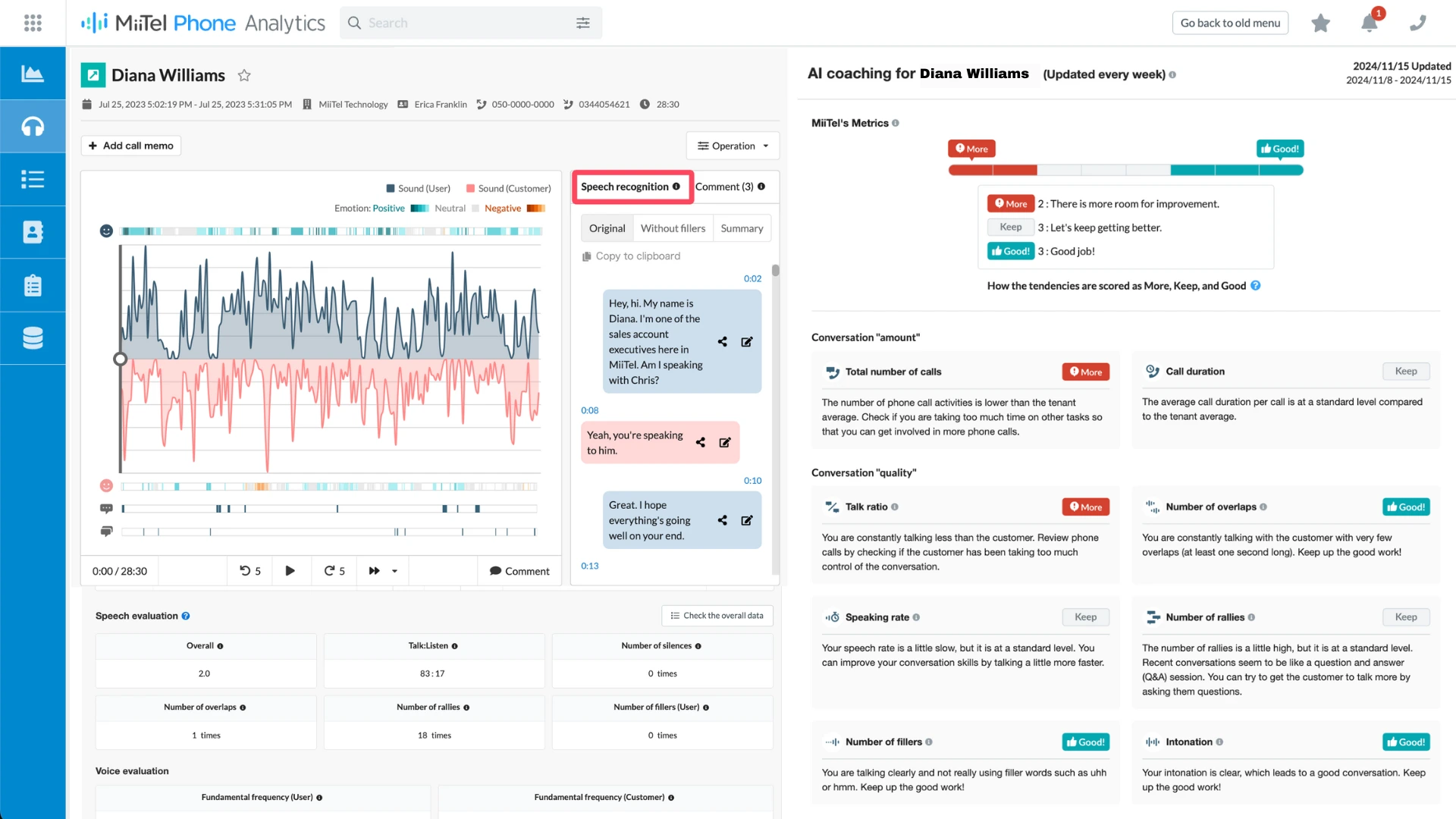The height and width of the screenshot is (819, 1456).
Task: Switch transcript to Without fillers view
Action: (673, 228)
